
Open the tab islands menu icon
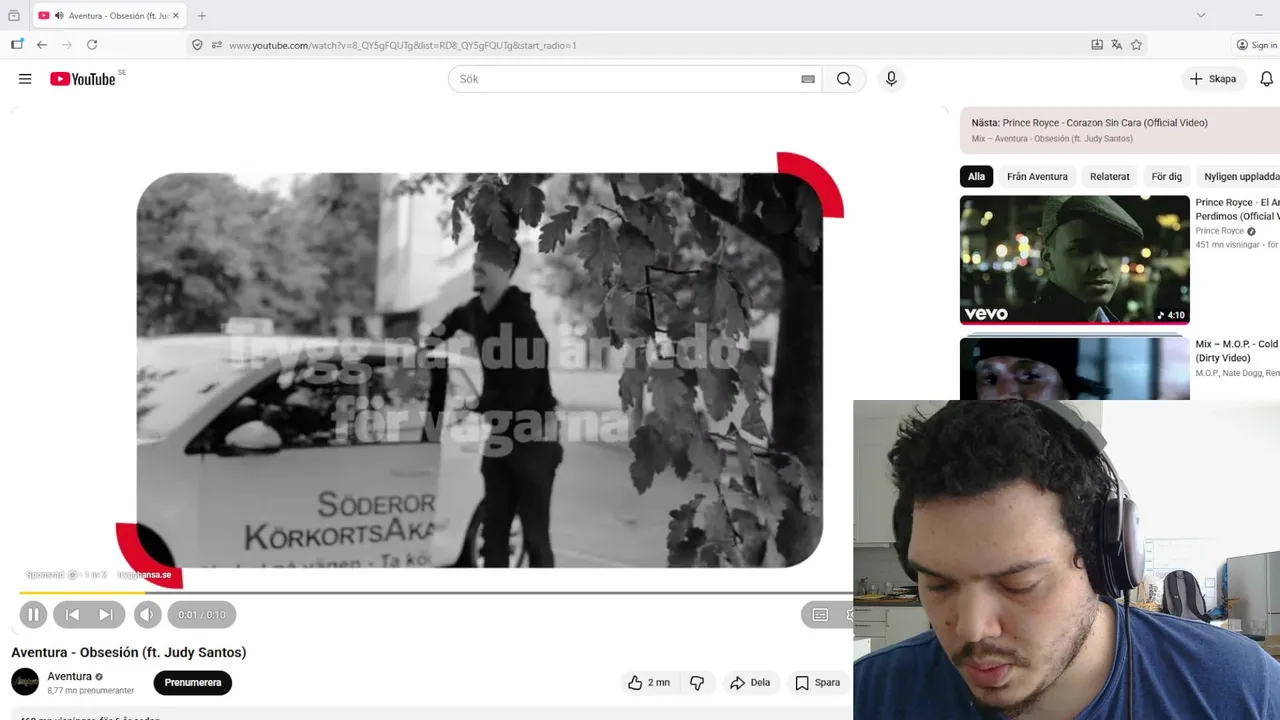click(x=17, y=45)
